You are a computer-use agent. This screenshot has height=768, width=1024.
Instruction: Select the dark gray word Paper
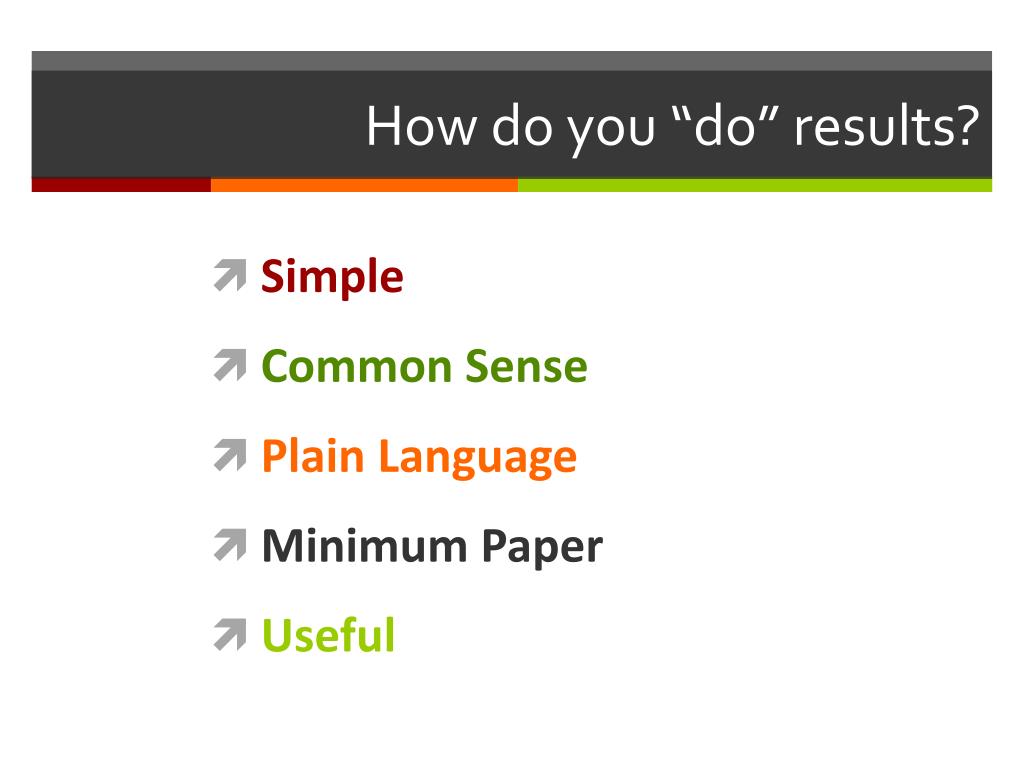(x=542, y=549)
